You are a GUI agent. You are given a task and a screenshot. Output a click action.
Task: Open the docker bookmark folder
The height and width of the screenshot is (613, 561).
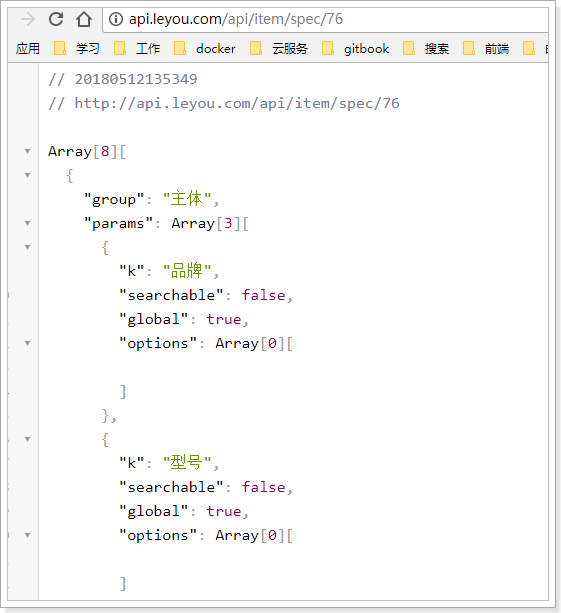coord(204,48)
